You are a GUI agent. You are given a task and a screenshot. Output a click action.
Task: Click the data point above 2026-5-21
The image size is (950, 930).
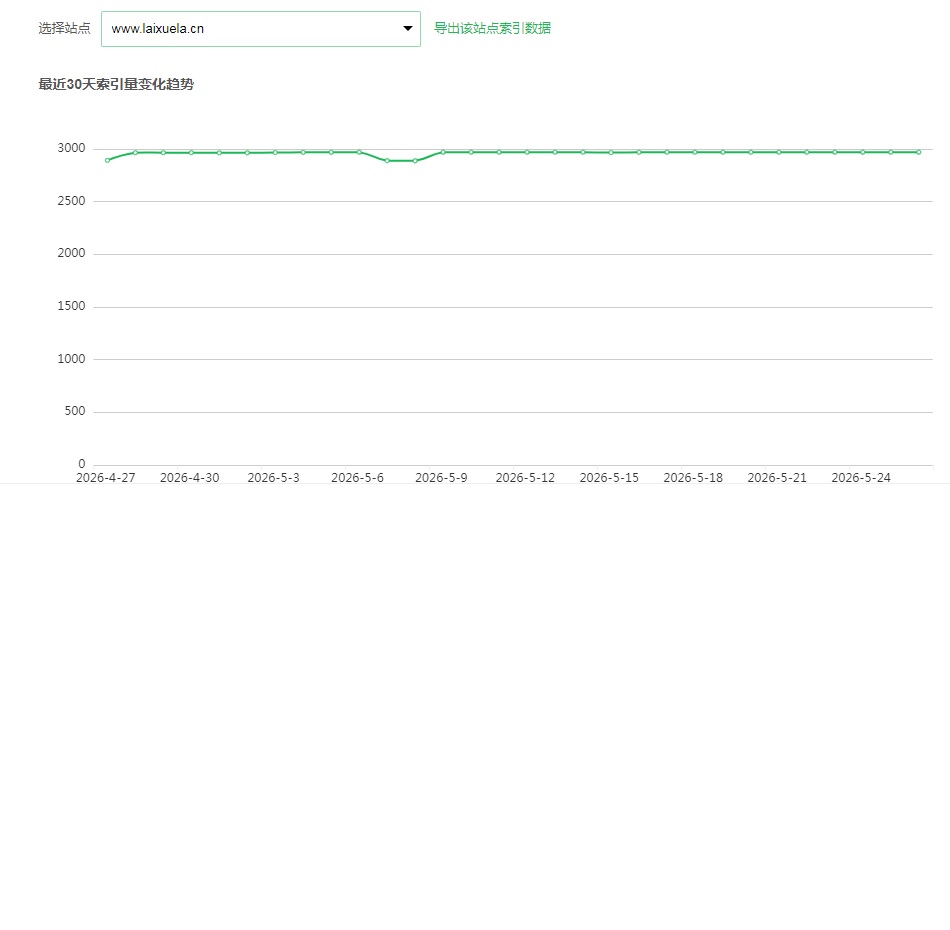coord(779,152)
